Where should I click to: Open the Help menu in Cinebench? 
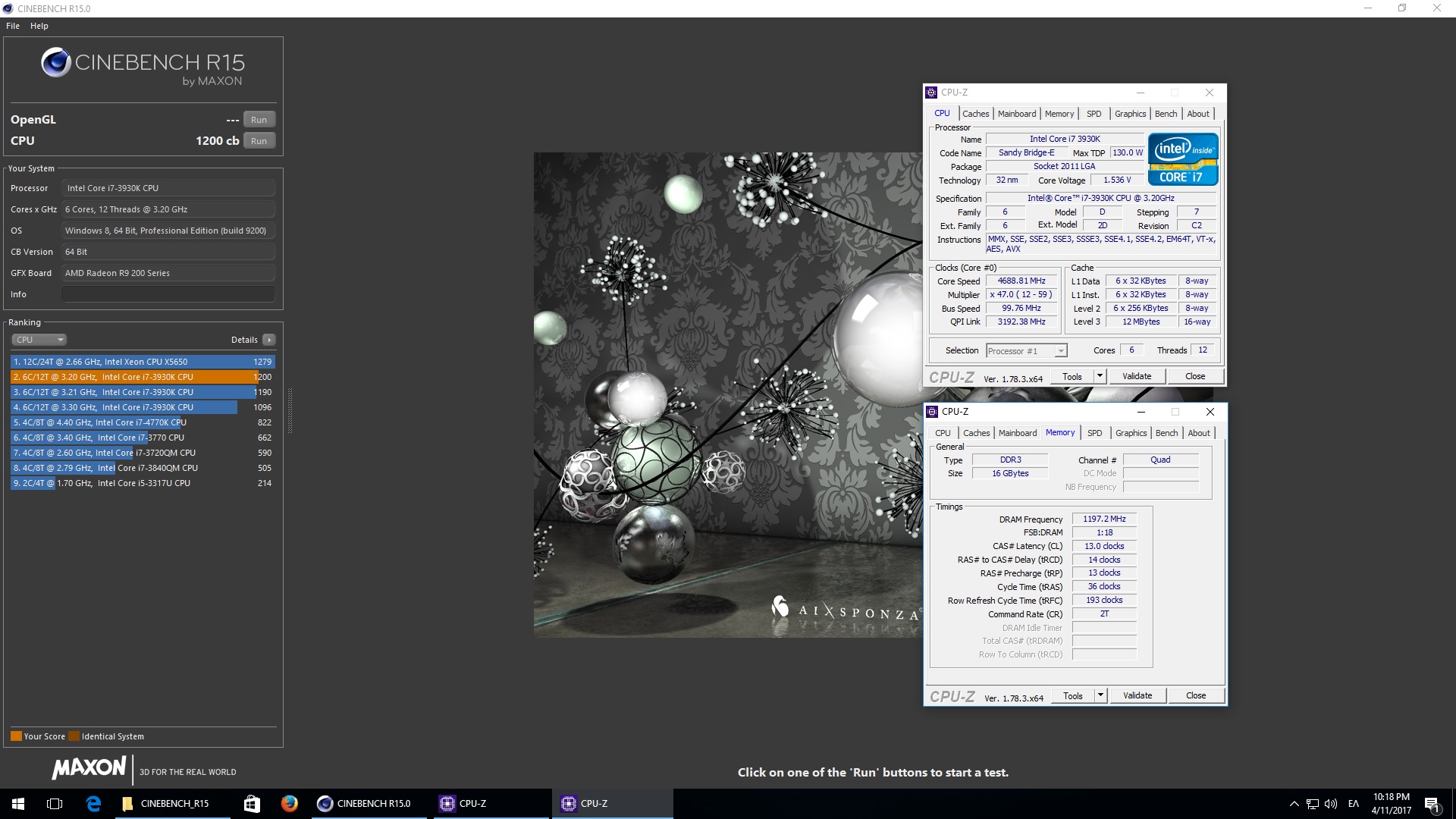(39, 26)
